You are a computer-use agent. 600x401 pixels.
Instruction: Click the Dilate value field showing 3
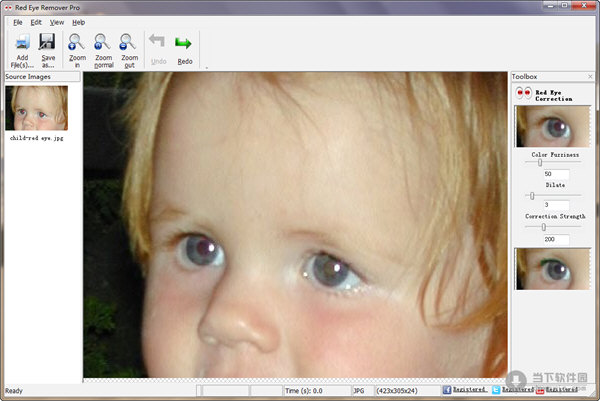click(x=556, y=205)
